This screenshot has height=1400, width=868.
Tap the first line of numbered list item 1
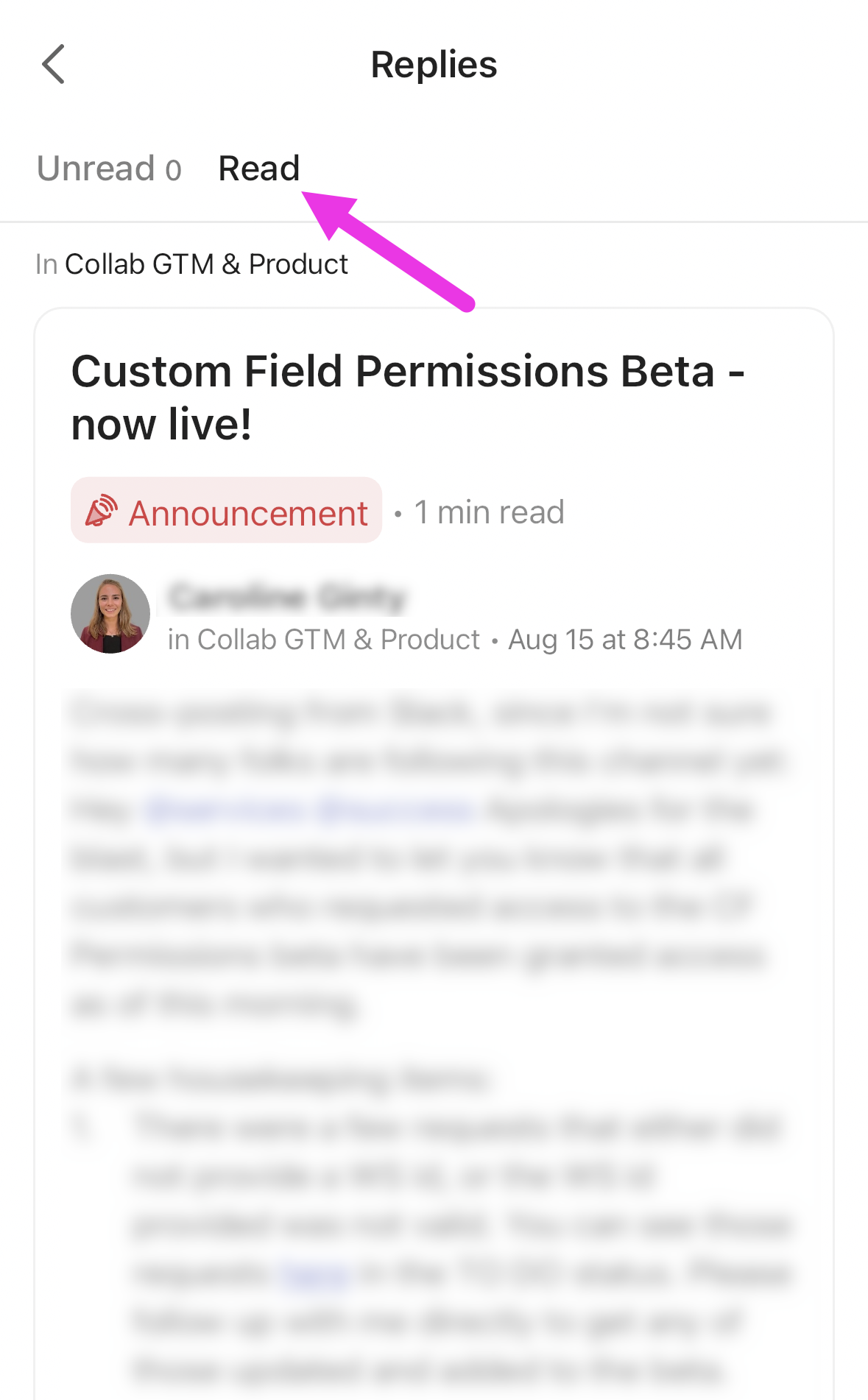(x=456, y=1128)
